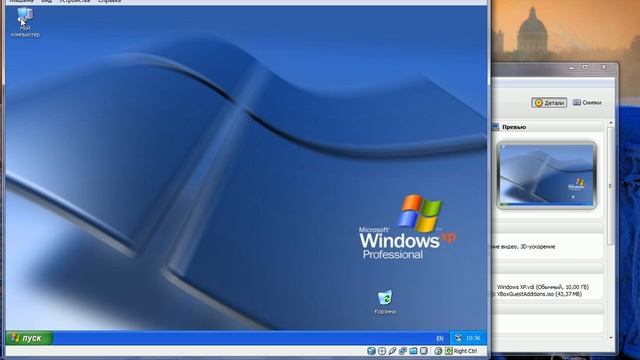The image size is (640, 360).
Task: Open the shared folders icon in VM status bar
Action: click(413, 351)
